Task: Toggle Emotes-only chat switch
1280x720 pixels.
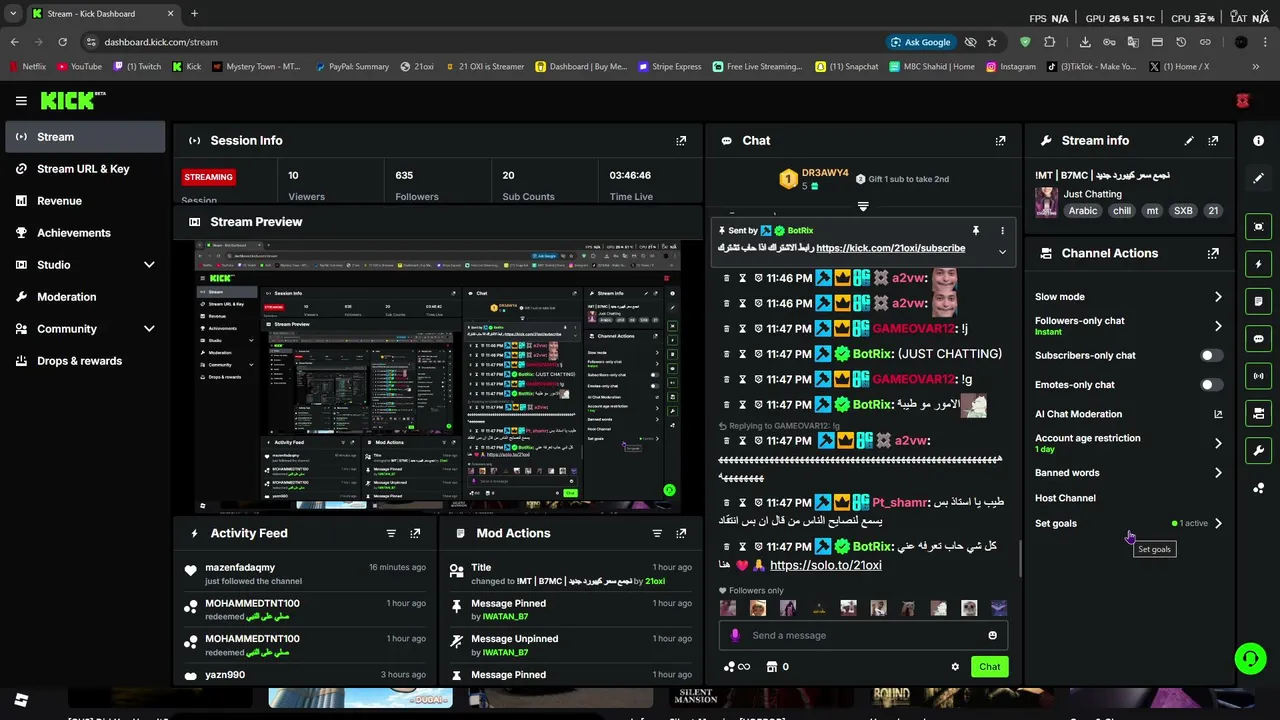Action: (x=1211, y=385)
